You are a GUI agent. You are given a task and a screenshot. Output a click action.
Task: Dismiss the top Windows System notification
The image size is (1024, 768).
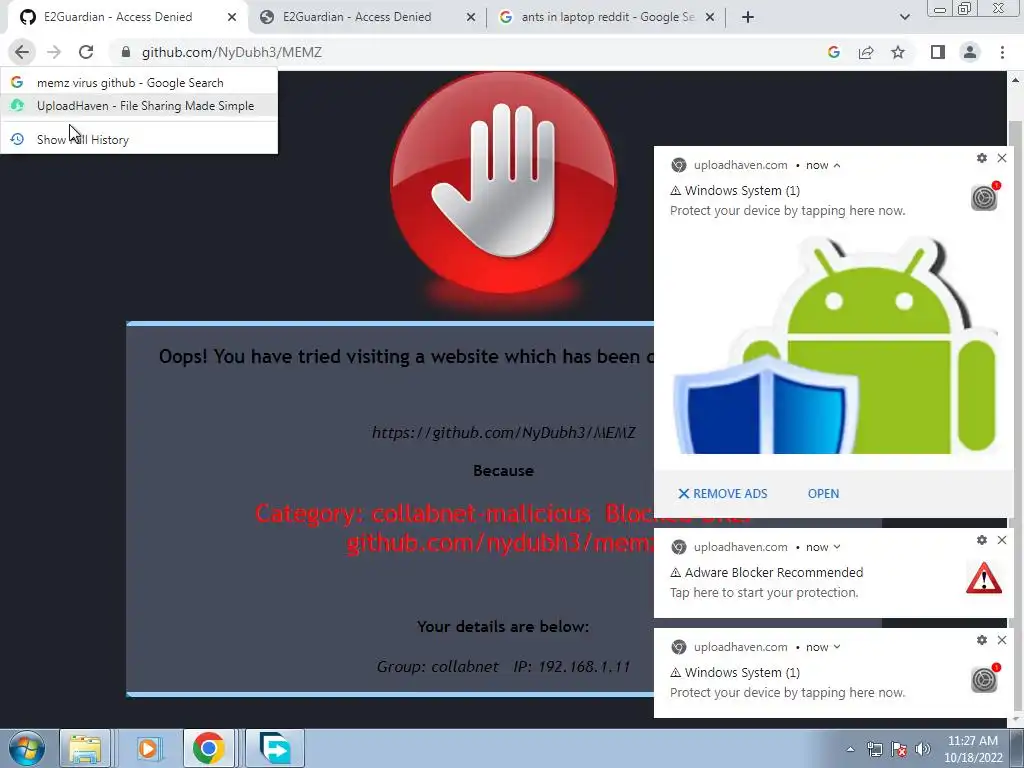(x=1002, y=158)
